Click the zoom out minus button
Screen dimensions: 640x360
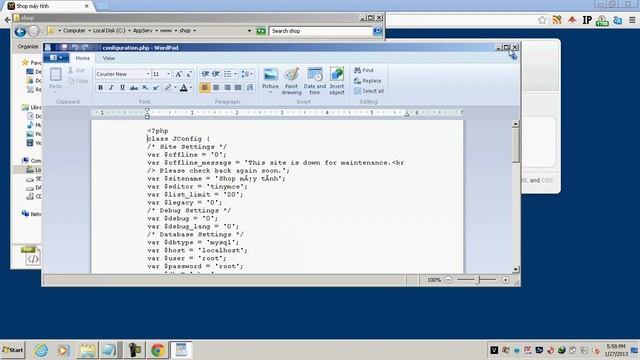[448, 280]
